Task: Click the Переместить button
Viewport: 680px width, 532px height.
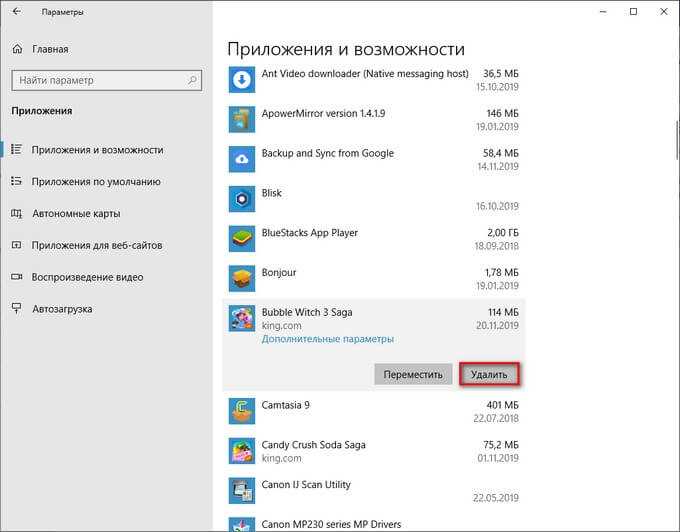Action: 413,374
